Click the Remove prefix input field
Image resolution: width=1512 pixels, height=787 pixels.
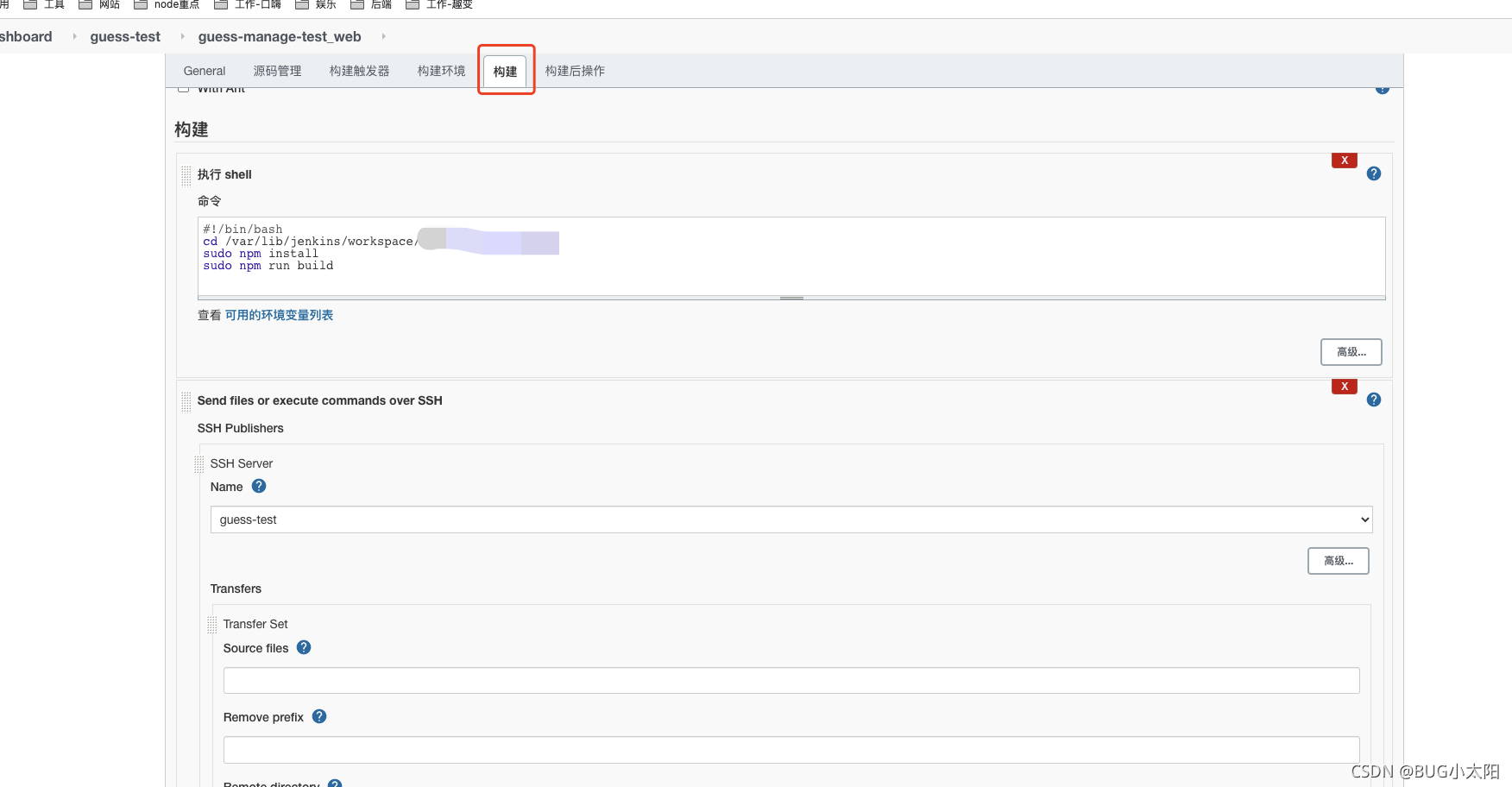[x=791, y=749]
